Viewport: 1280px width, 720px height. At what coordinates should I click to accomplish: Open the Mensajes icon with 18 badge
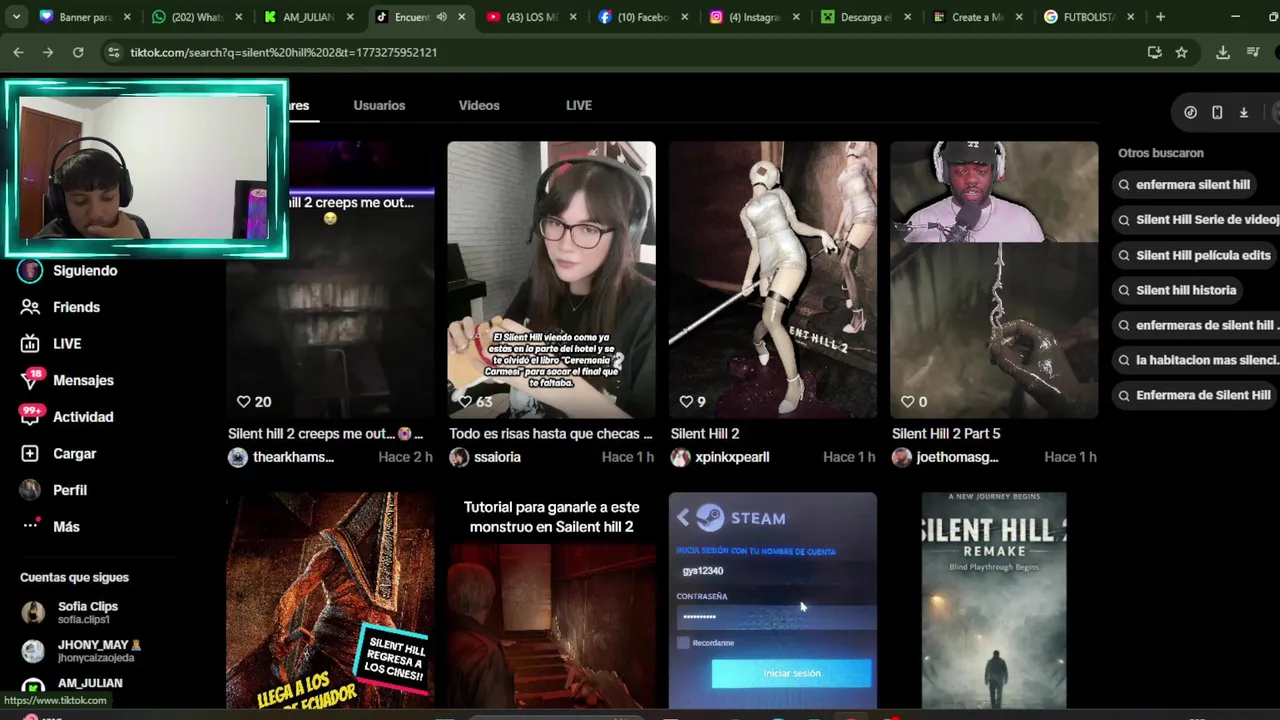[31, 380]
